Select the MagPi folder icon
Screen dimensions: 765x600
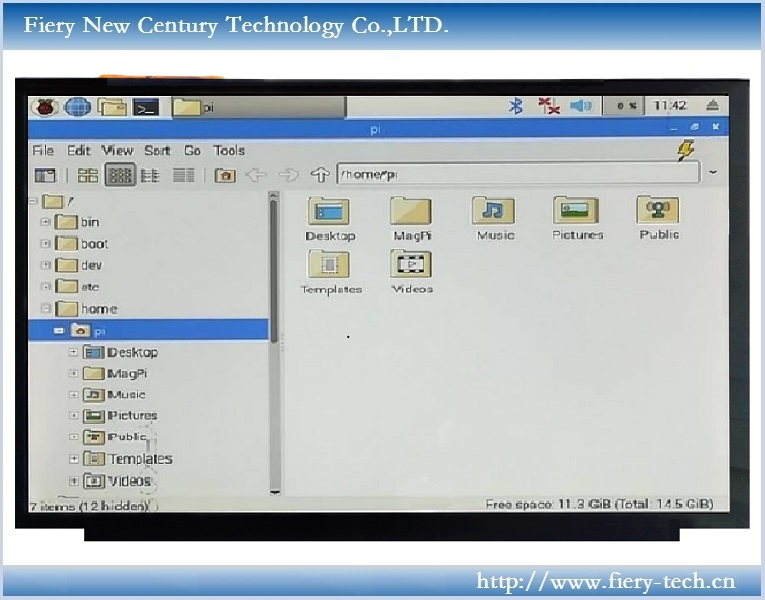click(x=411, y=219)
